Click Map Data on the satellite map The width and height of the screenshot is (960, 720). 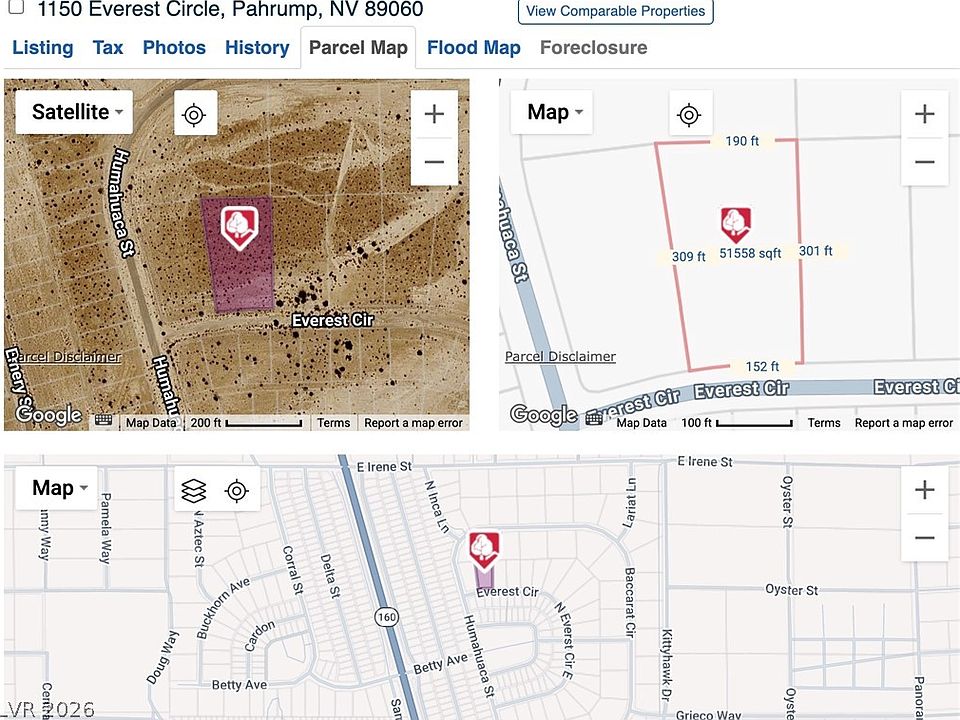coord(151,422)
